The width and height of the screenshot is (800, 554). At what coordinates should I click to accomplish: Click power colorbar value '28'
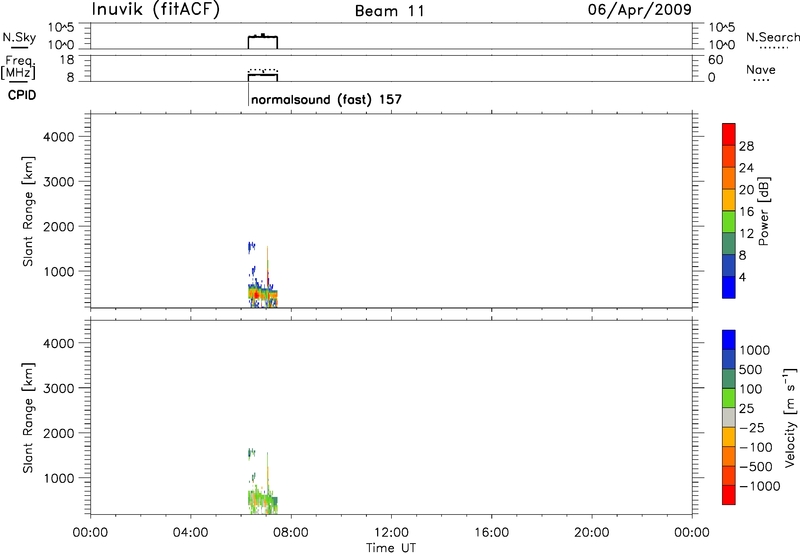746,146
